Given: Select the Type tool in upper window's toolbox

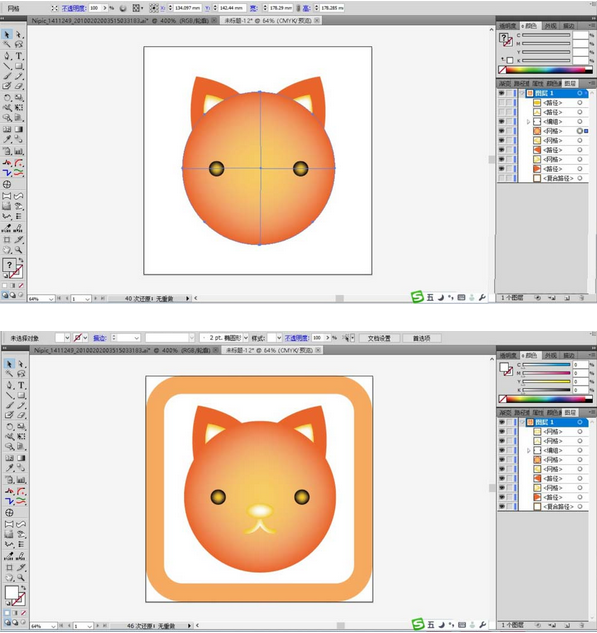Looking at the screenshot, I should coord(19,56).
